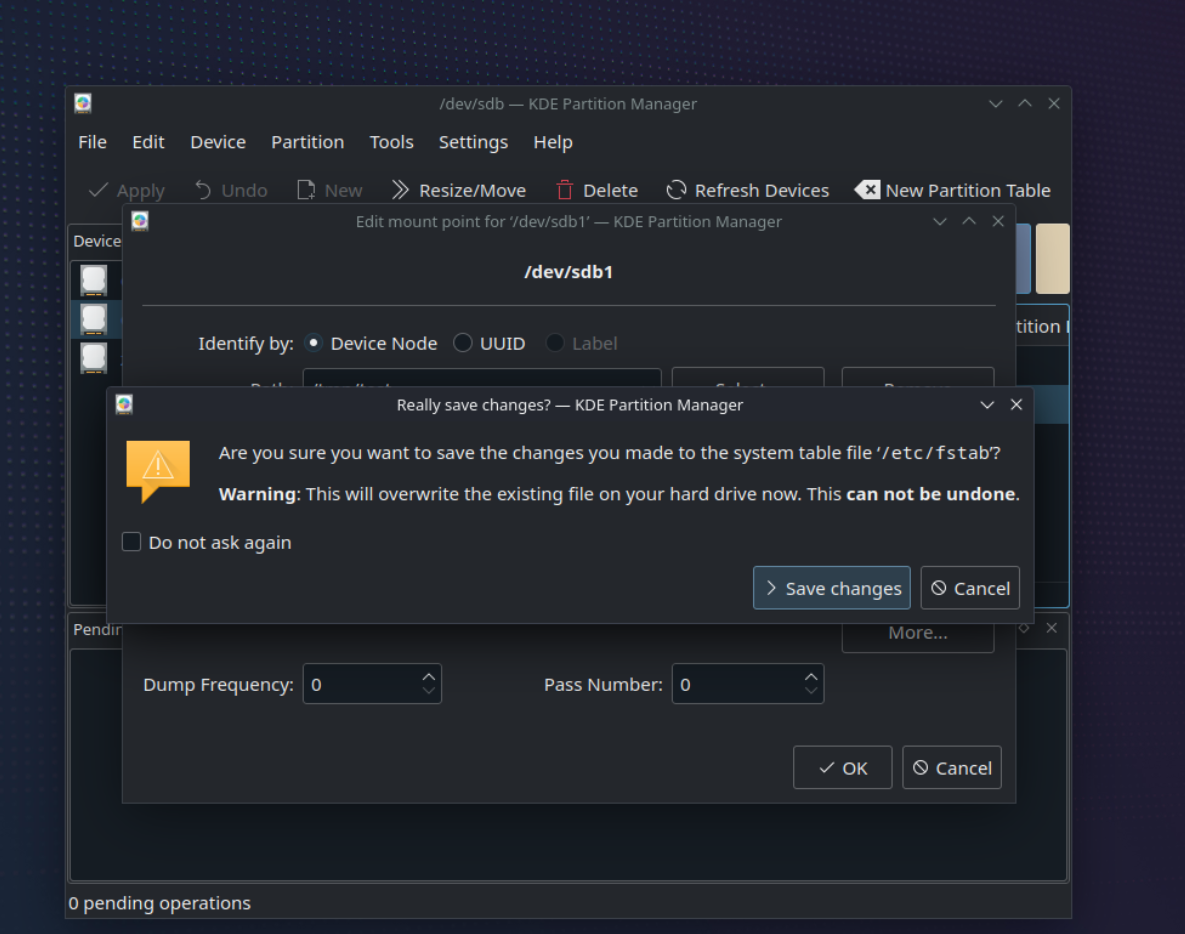Viewport: 1185px width, 934px height.
Task: Increase the Dump Frequency value
Action: (429, 676)
